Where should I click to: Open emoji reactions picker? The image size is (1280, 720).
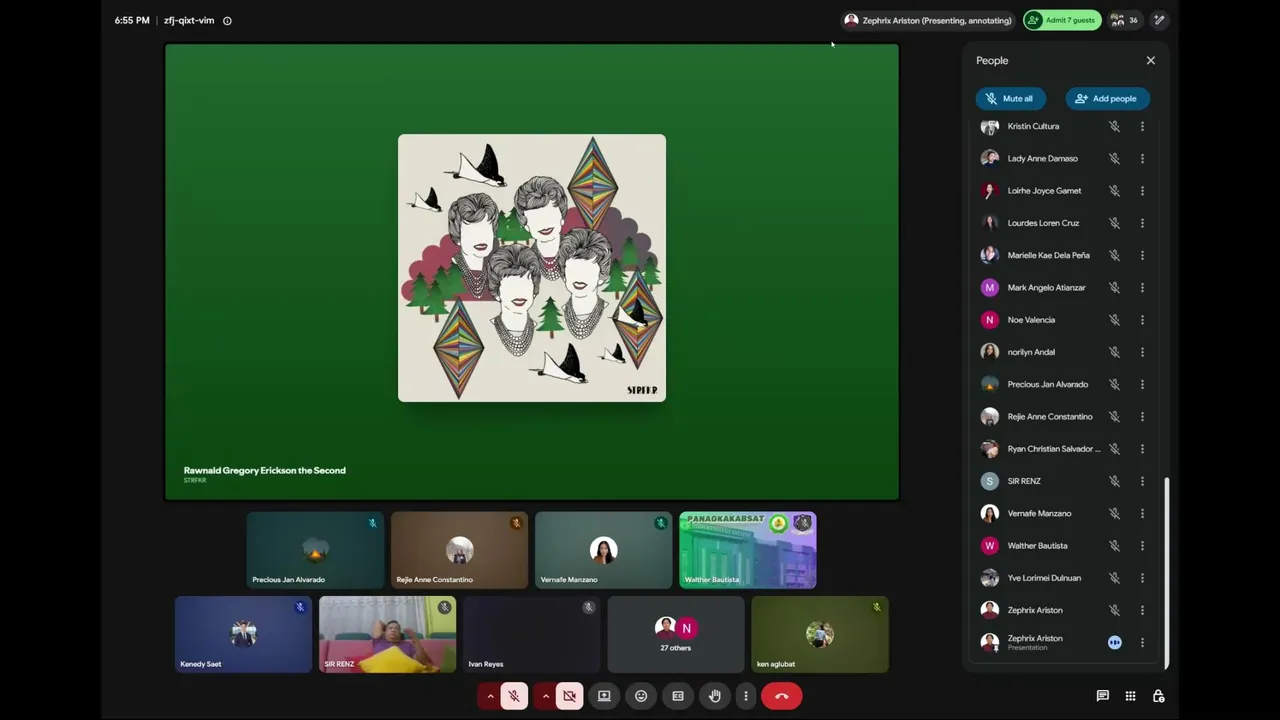pos(641,696)
